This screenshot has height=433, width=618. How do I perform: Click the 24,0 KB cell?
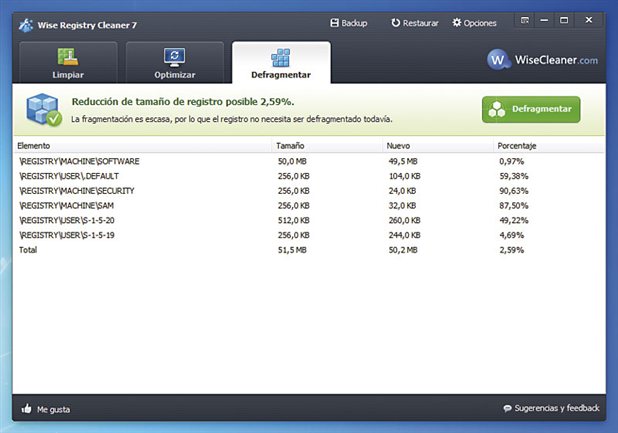[402, 191]
